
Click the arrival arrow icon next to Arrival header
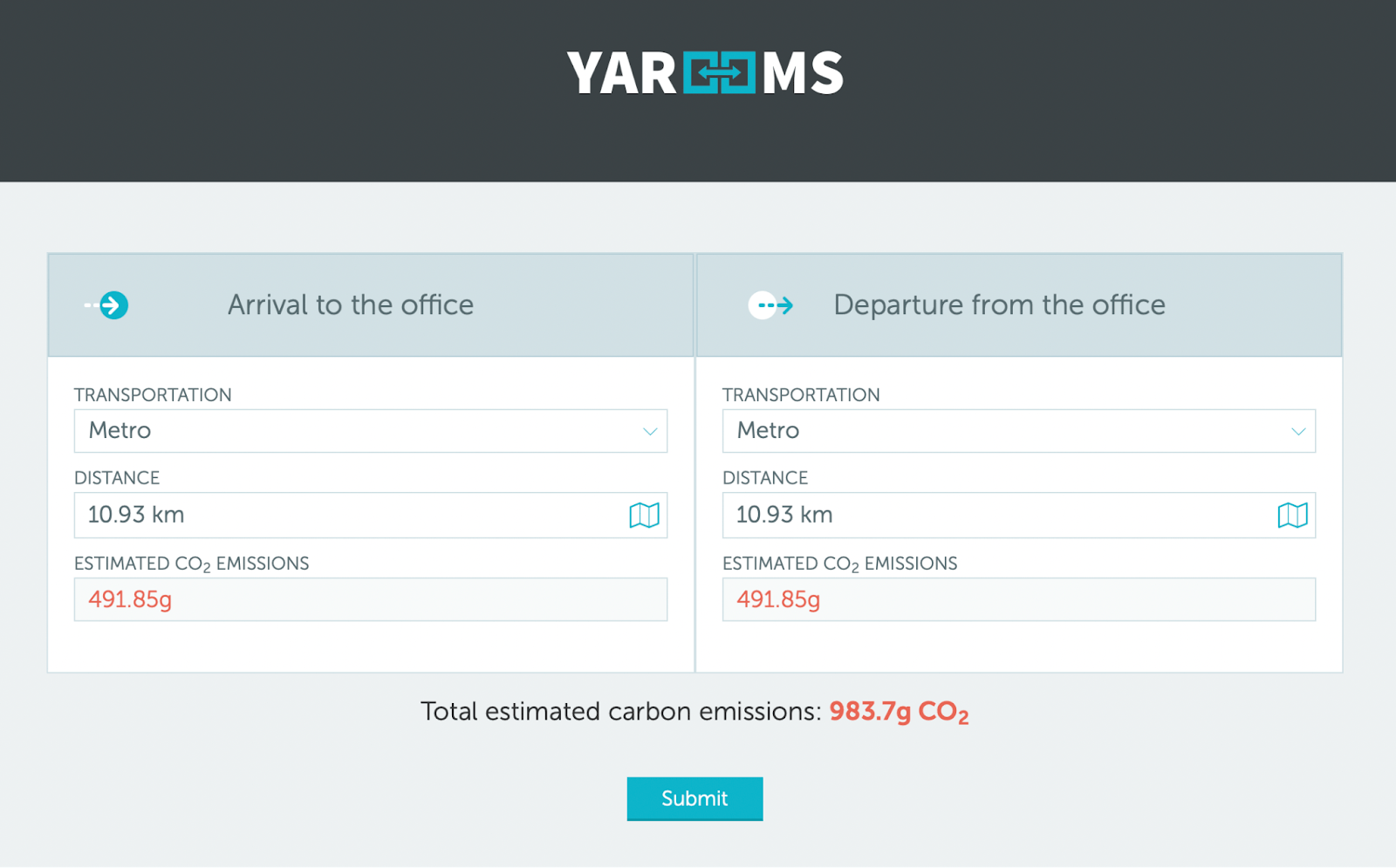coord(106,304)
